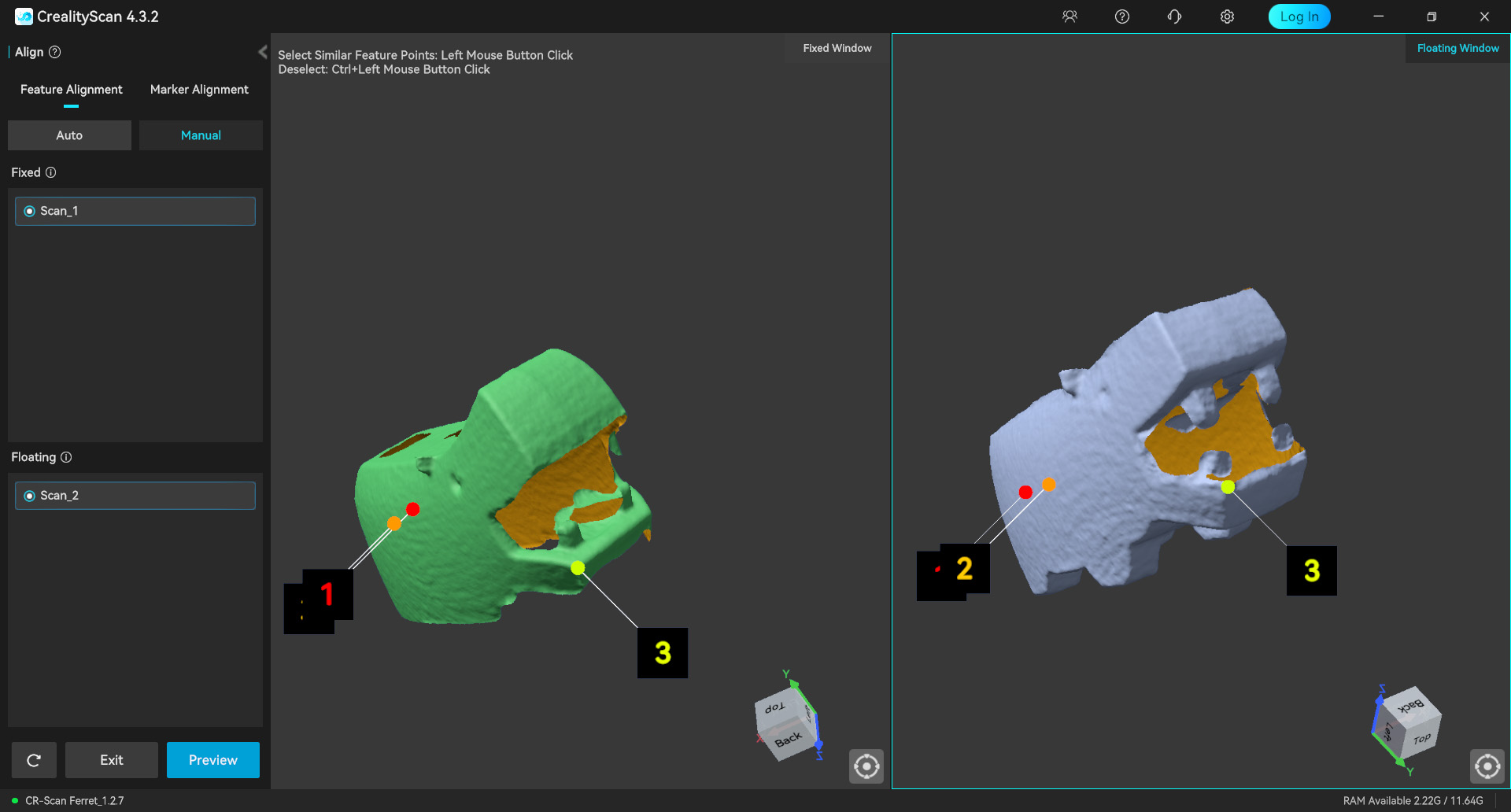
Task: Click the orange feature point on blue model
Action: coord(1049,484)
